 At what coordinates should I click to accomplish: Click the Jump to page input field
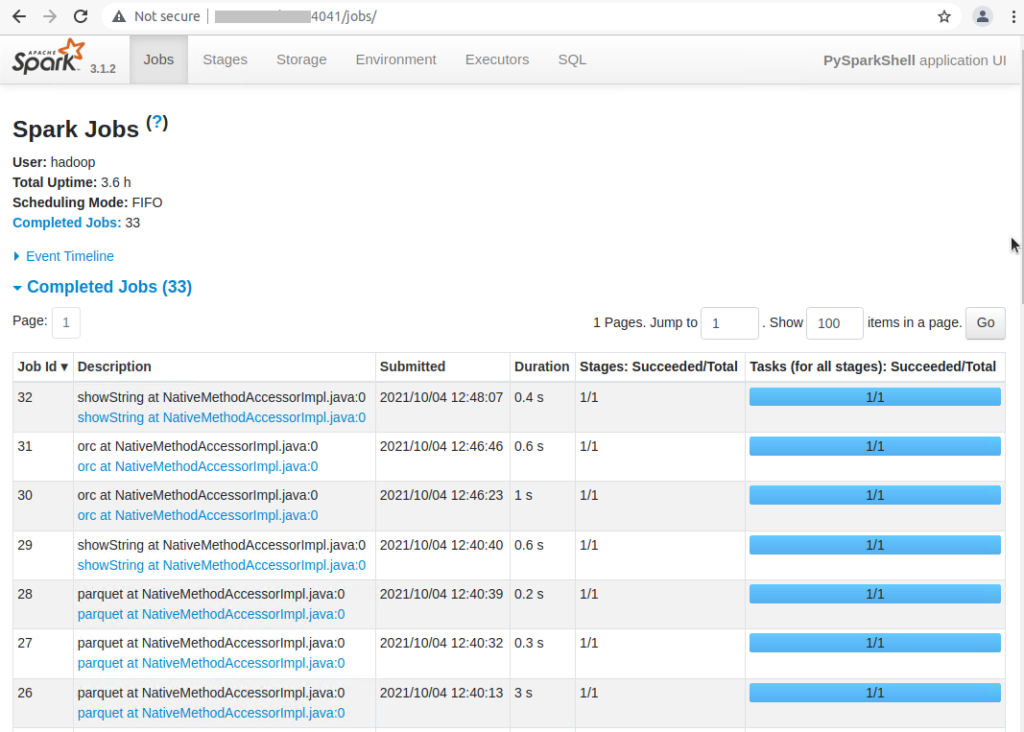(x=729, y=323)
